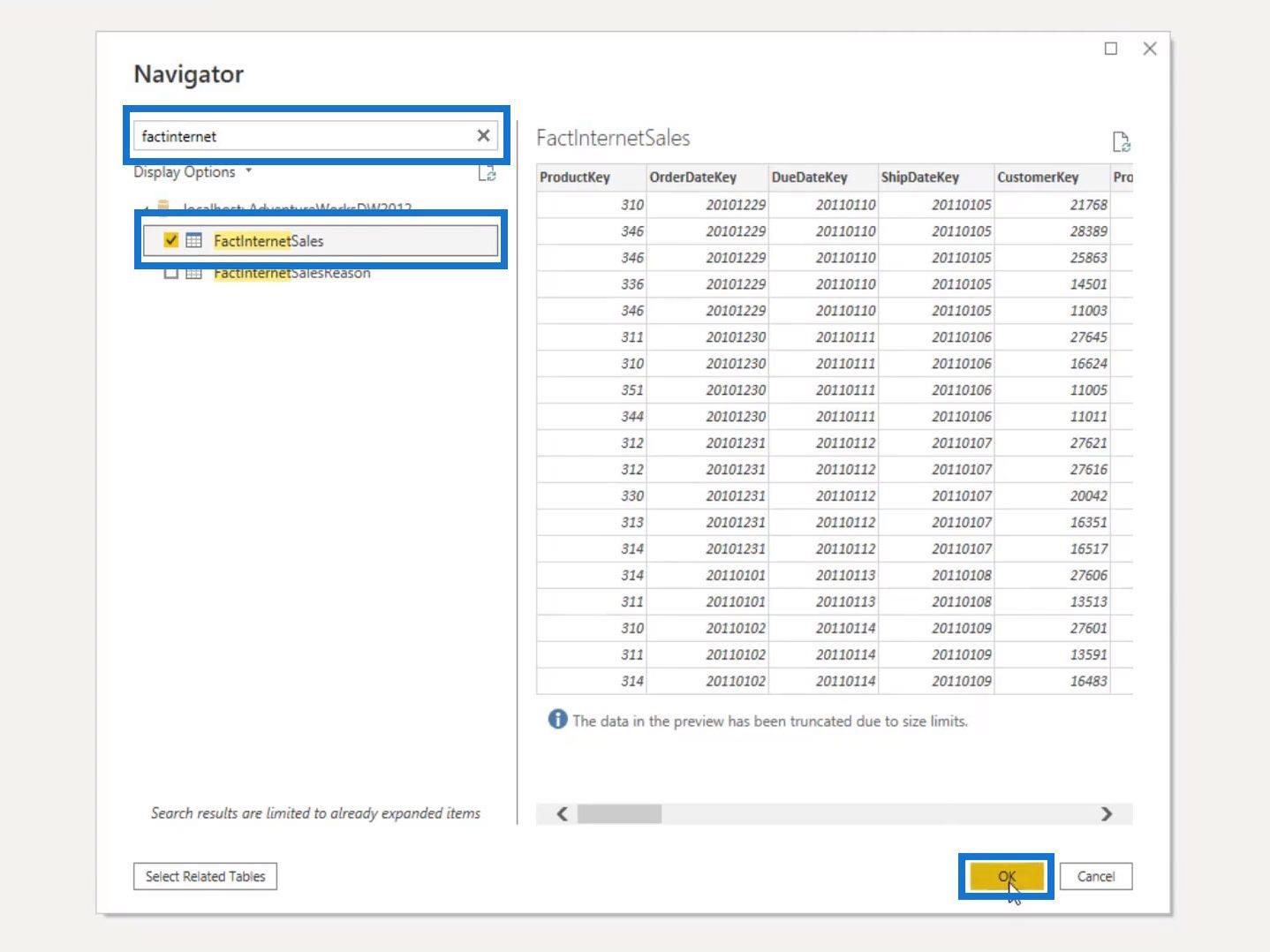1270x952 pixels.
Task: Click ProductKey cell 336
Action: pos(591,283)
